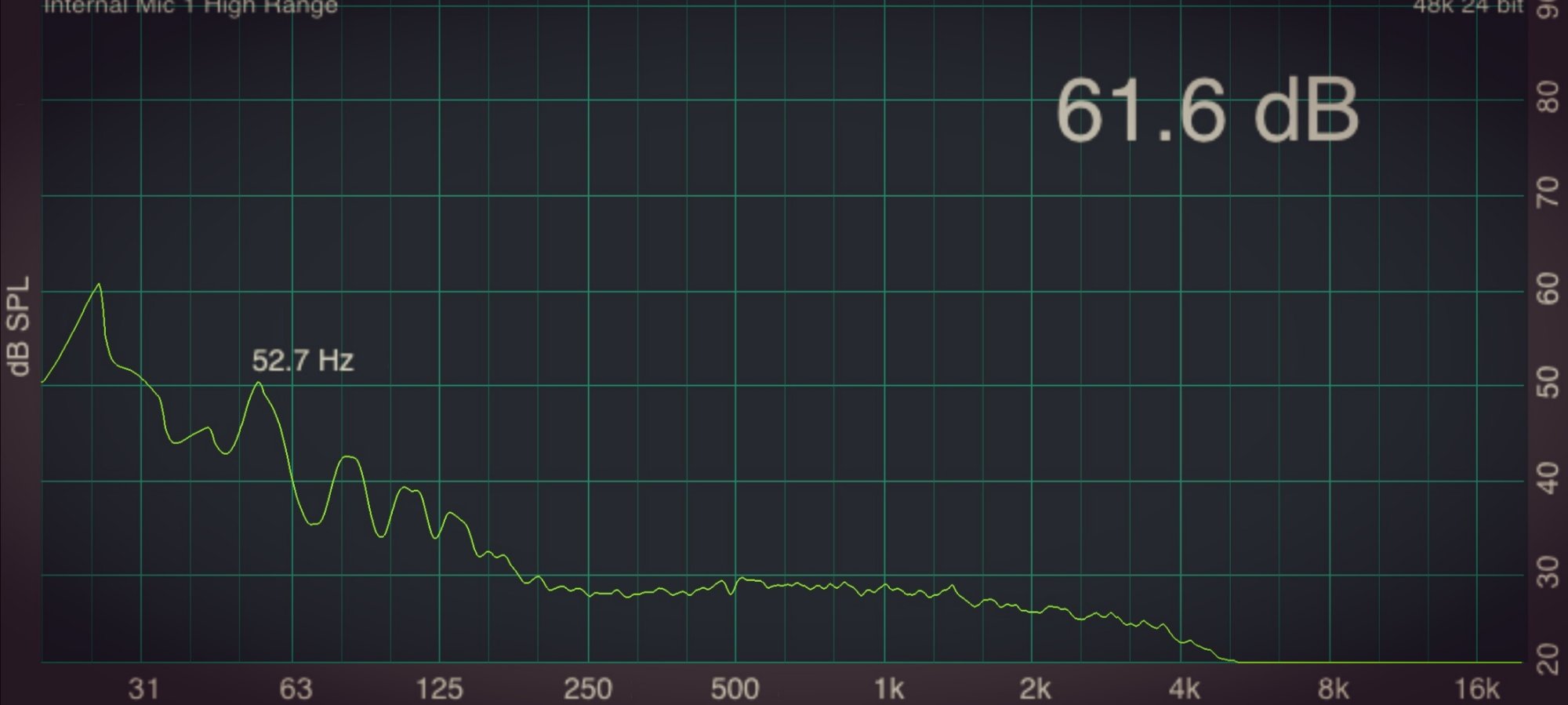Select the Internal Mic 1 High Range label
The width and height of the screenshot is (1568, 705).
191,7
